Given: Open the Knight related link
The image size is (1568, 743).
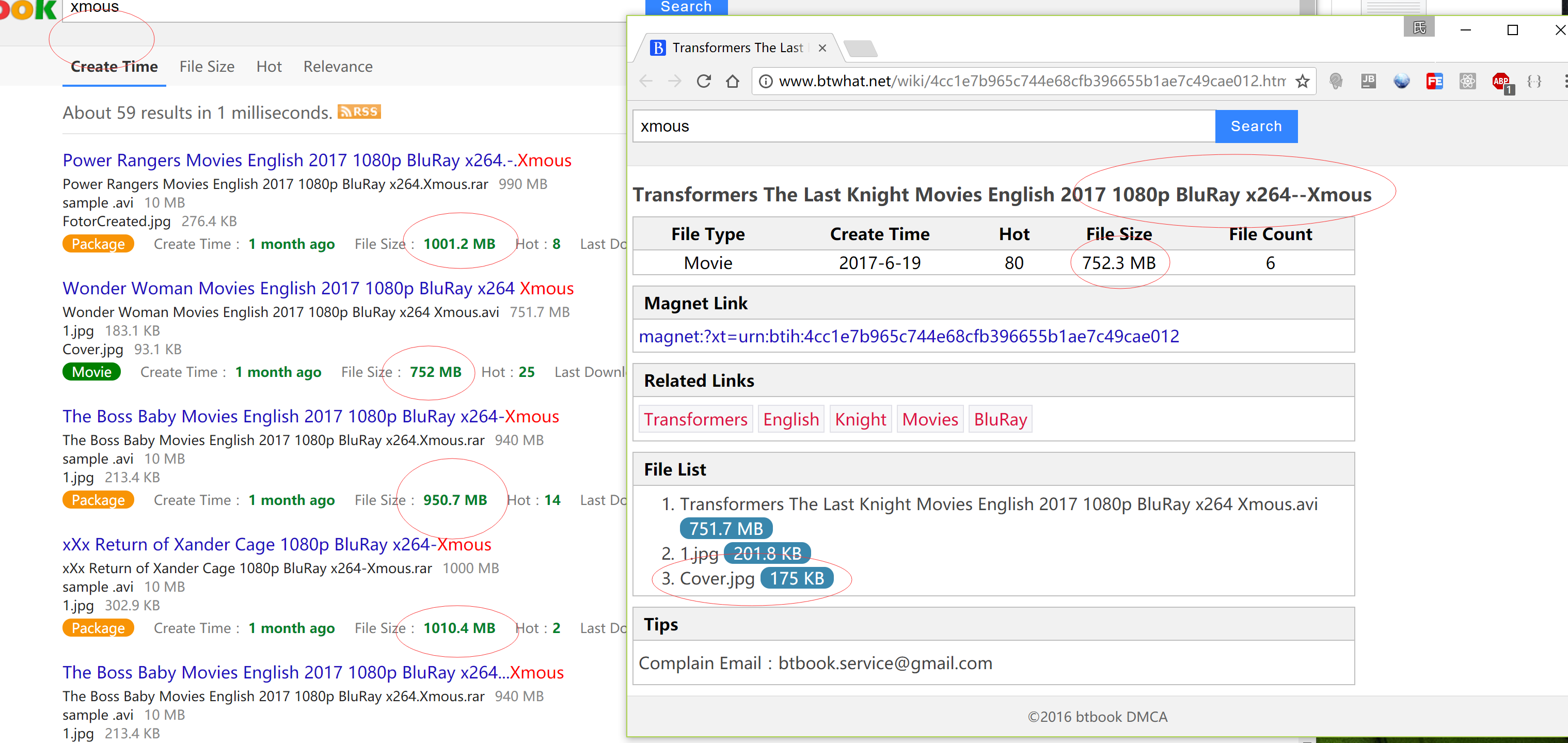Looking at the screenshot, I should coord(860,419).
